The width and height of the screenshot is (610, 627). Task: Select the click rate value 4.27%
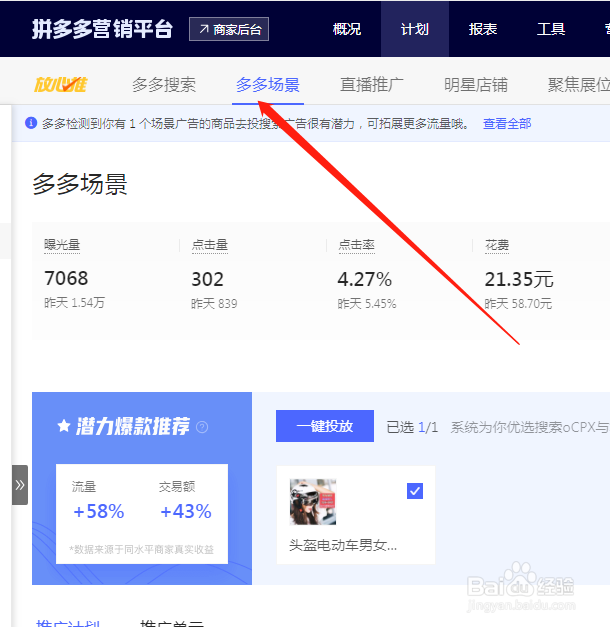364,279
